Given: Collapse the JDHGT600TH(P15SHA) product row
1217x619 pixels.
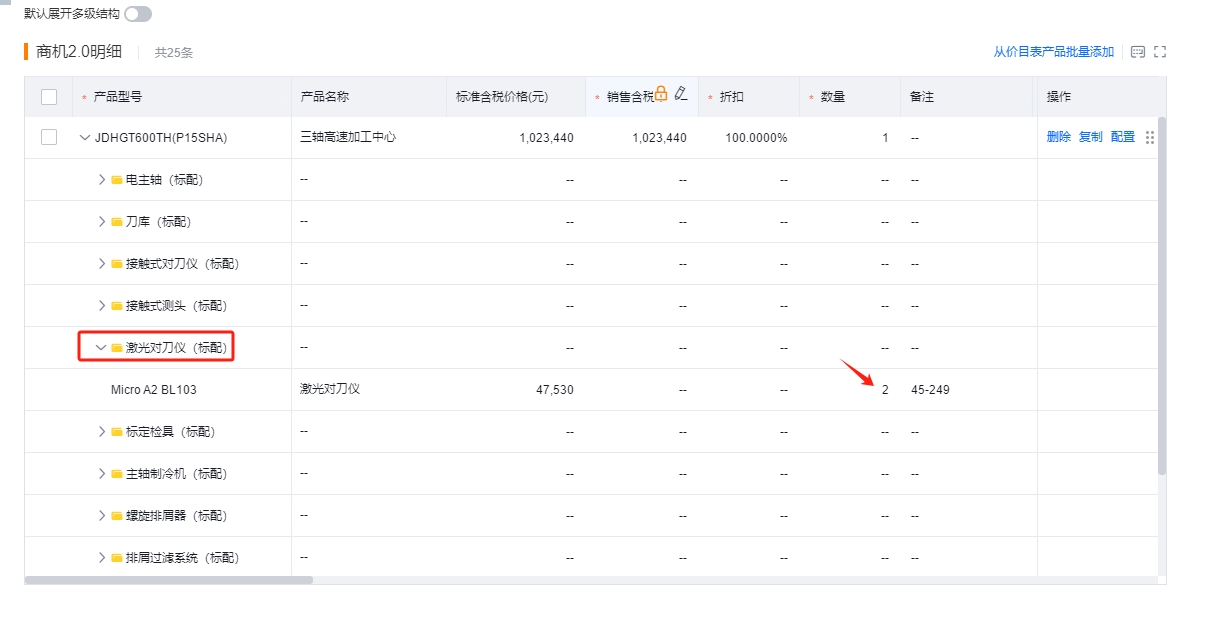Looking at the screenshot, I should pyautogui.click(x=85, y=138).
